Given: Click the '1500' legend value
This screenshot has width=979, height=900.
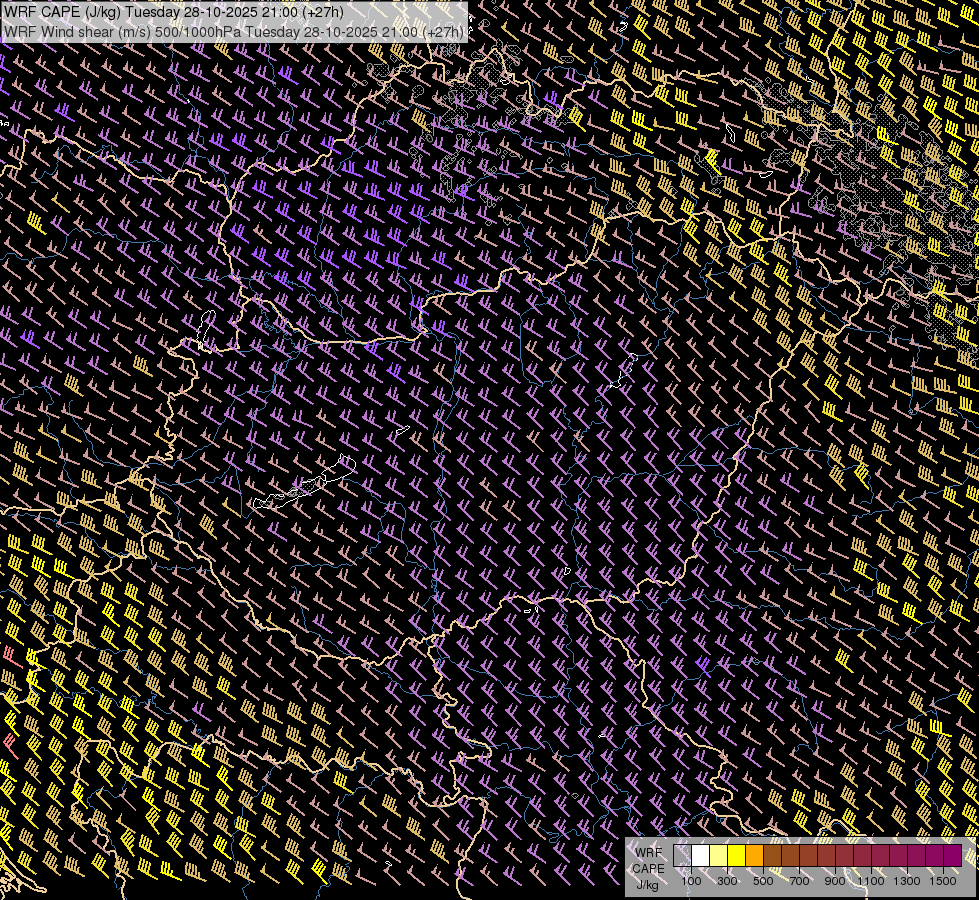Looking at the screenshot, I should [943, 881].
